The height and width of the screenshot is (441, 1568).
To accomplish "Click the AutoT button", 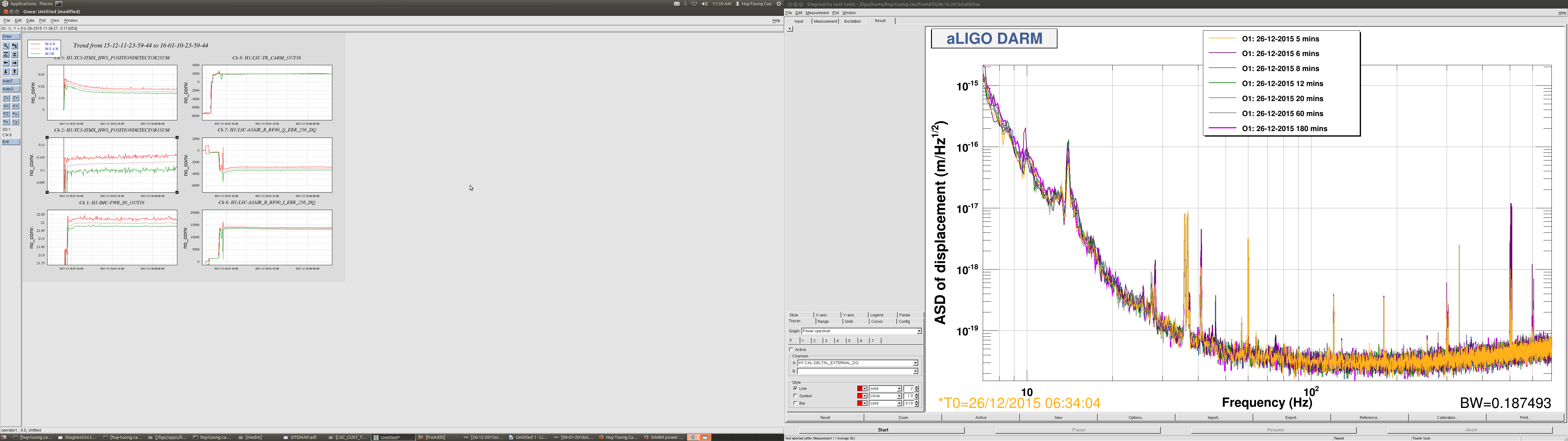I will pyautogui.click(x=11, y=81).
